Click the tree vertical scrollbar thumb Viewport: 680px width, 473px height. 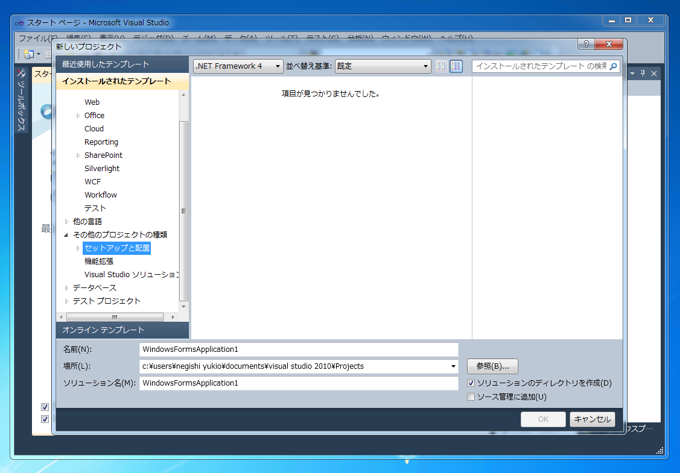(x=184, y=211)
